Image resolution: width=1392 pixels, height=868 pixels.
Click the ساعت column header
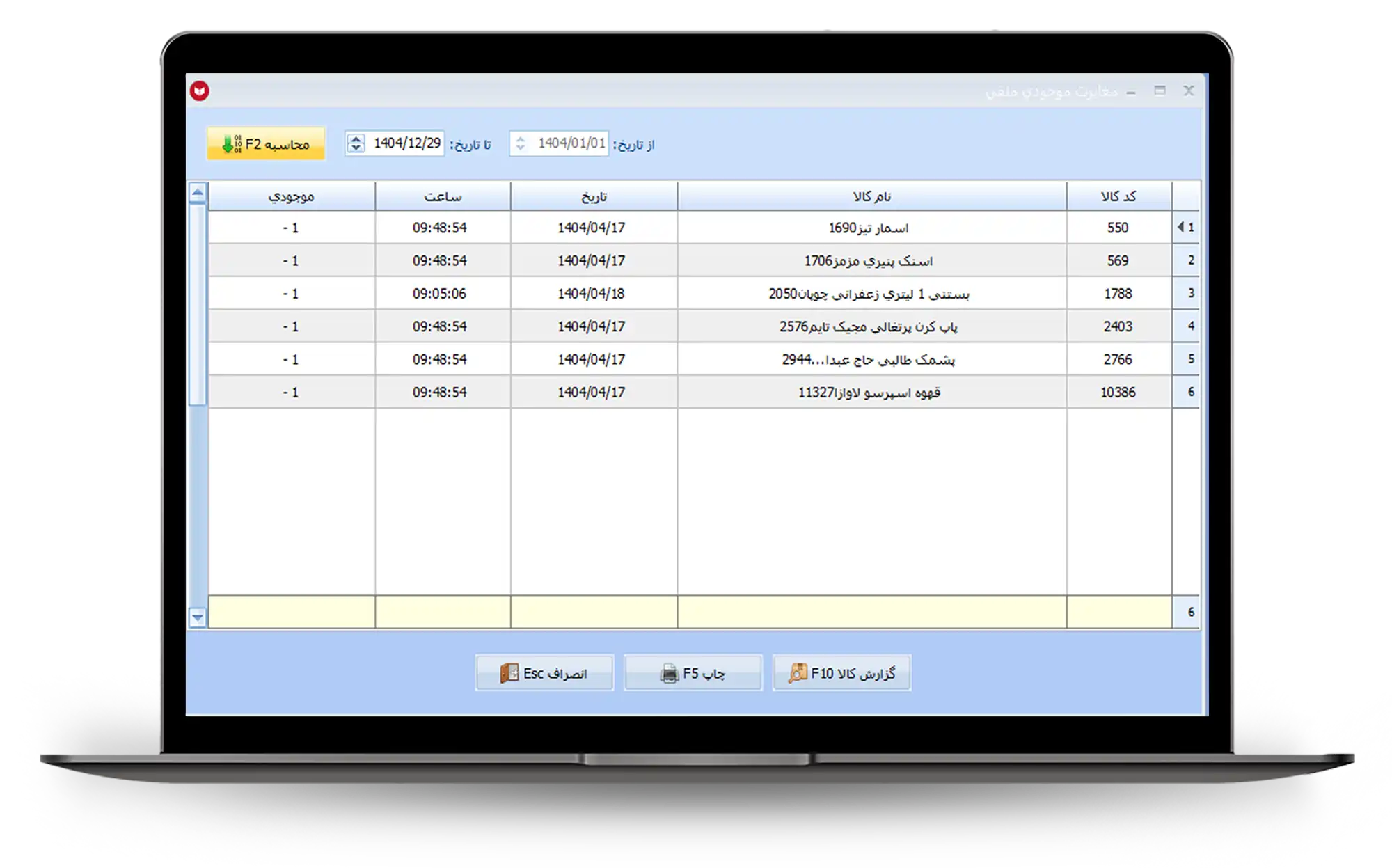pyautogui.click(x=443, y=197)
